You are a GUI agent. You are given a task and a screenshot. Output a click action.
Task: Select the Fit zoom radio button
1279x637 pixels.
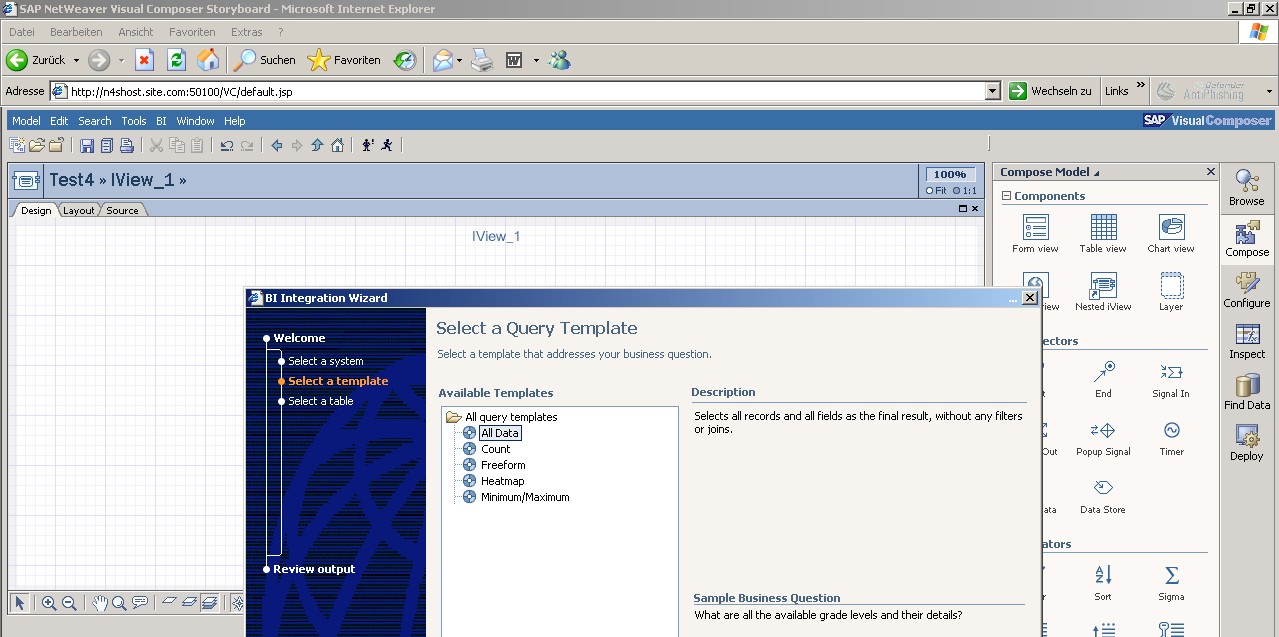930,190
